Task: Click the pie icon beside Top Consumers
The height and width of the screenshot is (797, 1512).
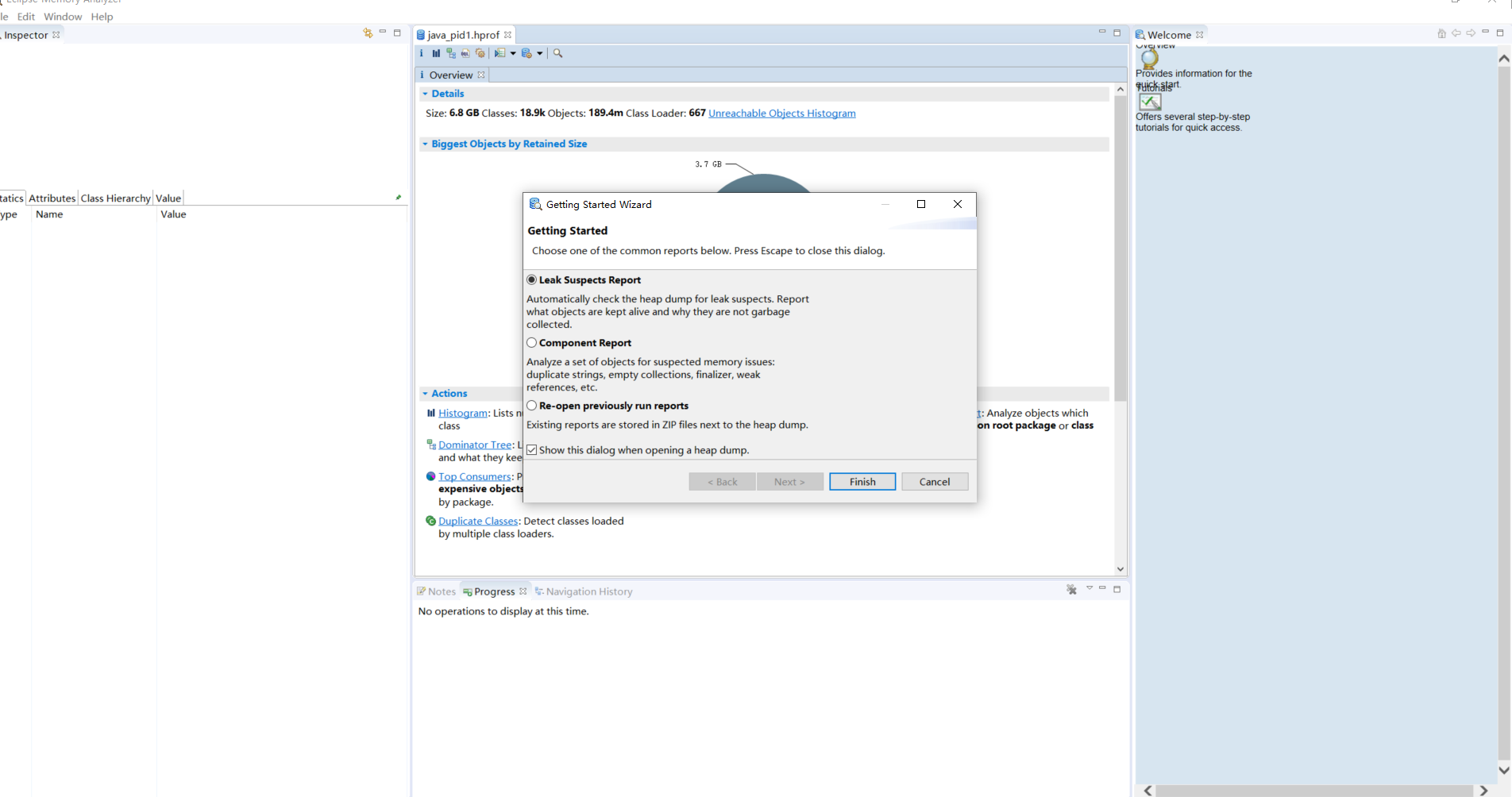Action: (x=431, y=476)
